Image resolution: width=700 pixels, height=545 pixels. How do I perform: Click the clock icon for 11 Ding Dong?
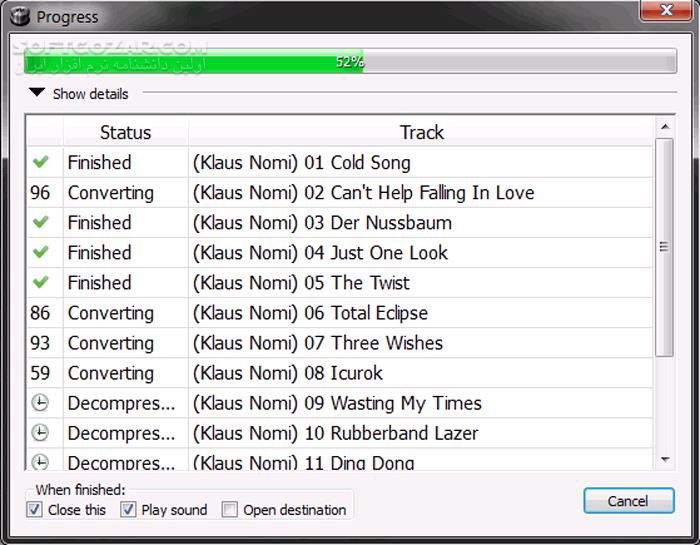tap(41, 462)
